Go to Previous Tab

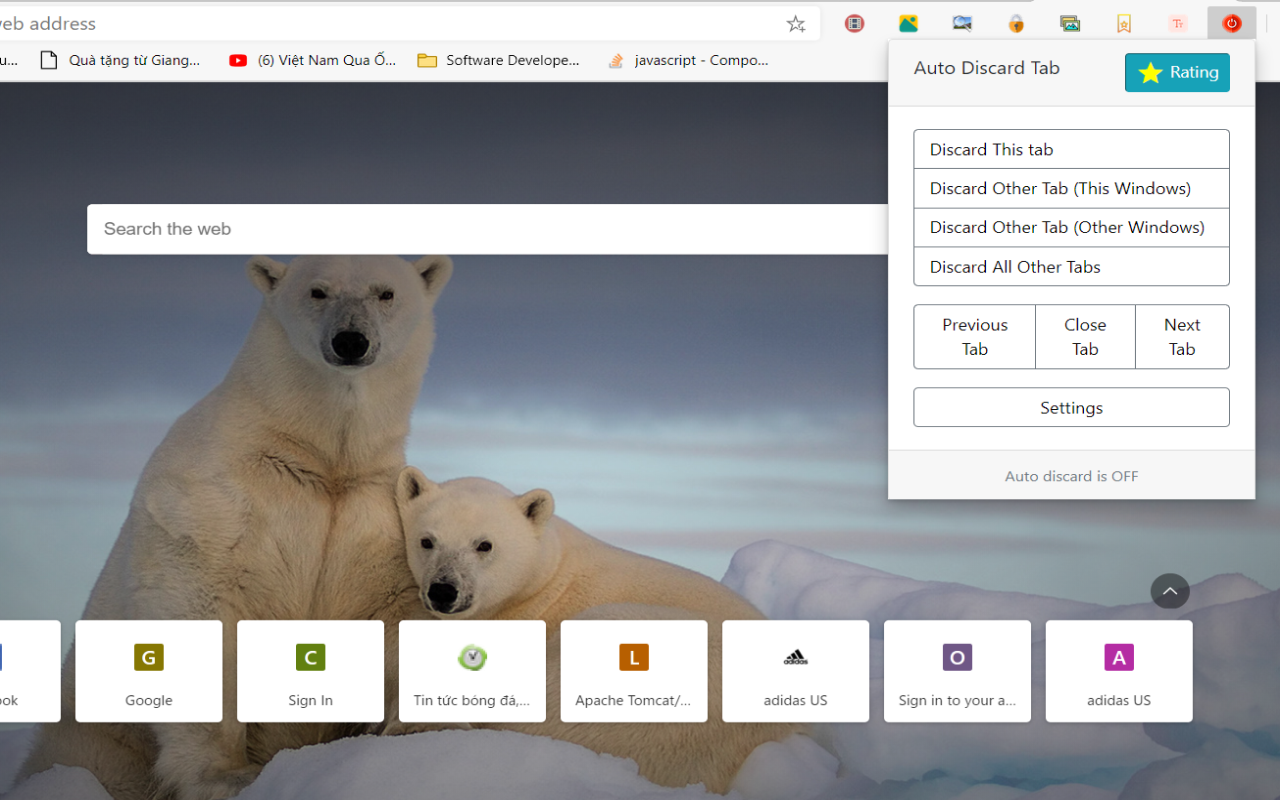(x=974, y=337)
